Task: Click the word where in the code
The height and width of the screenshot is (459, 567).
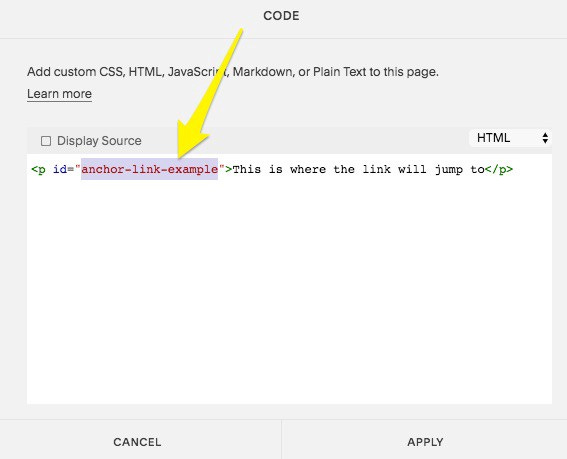Action: (x=308, y=169)
